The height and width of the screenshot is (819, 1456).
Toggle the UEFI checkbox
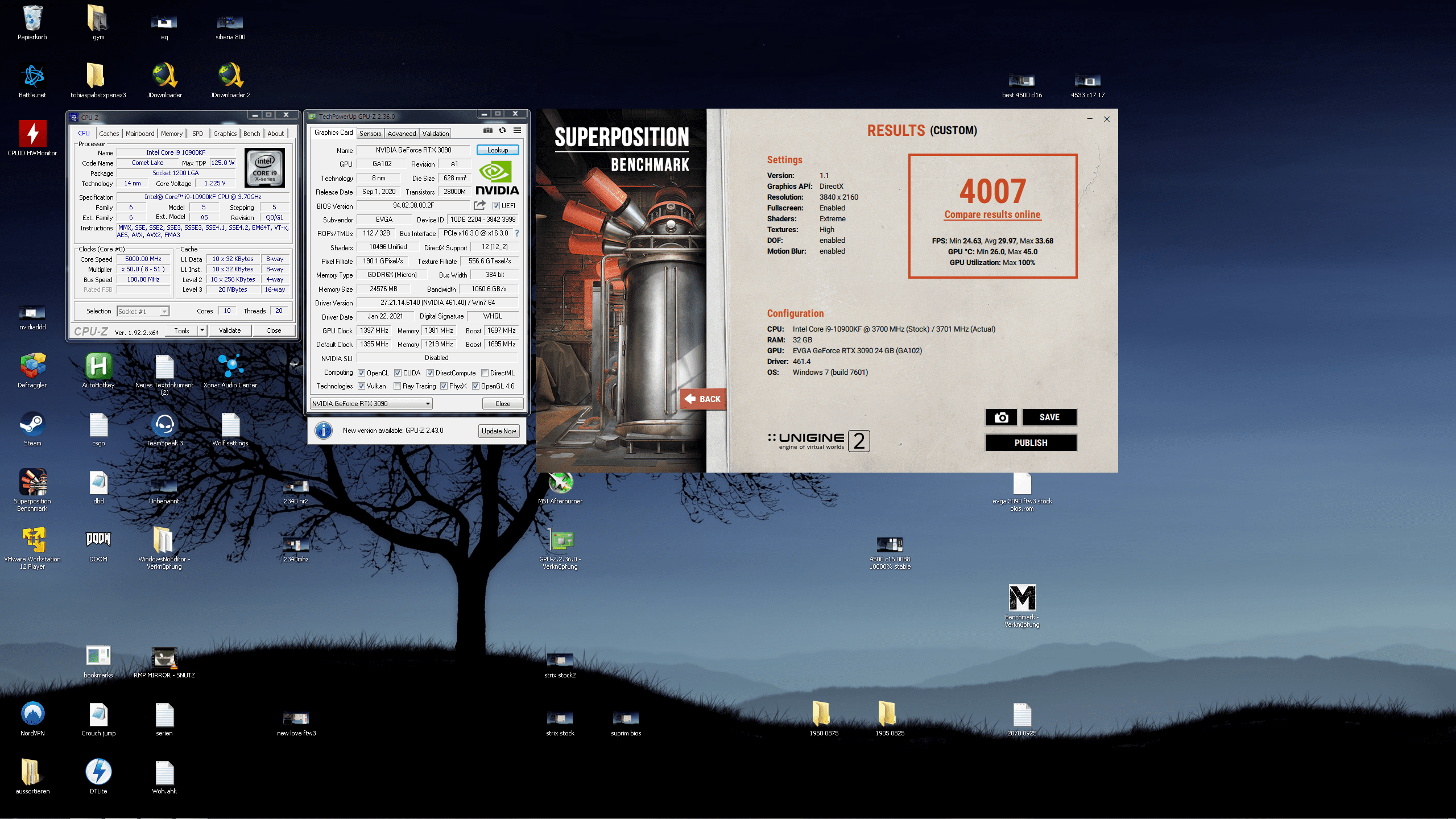point(496,206)
